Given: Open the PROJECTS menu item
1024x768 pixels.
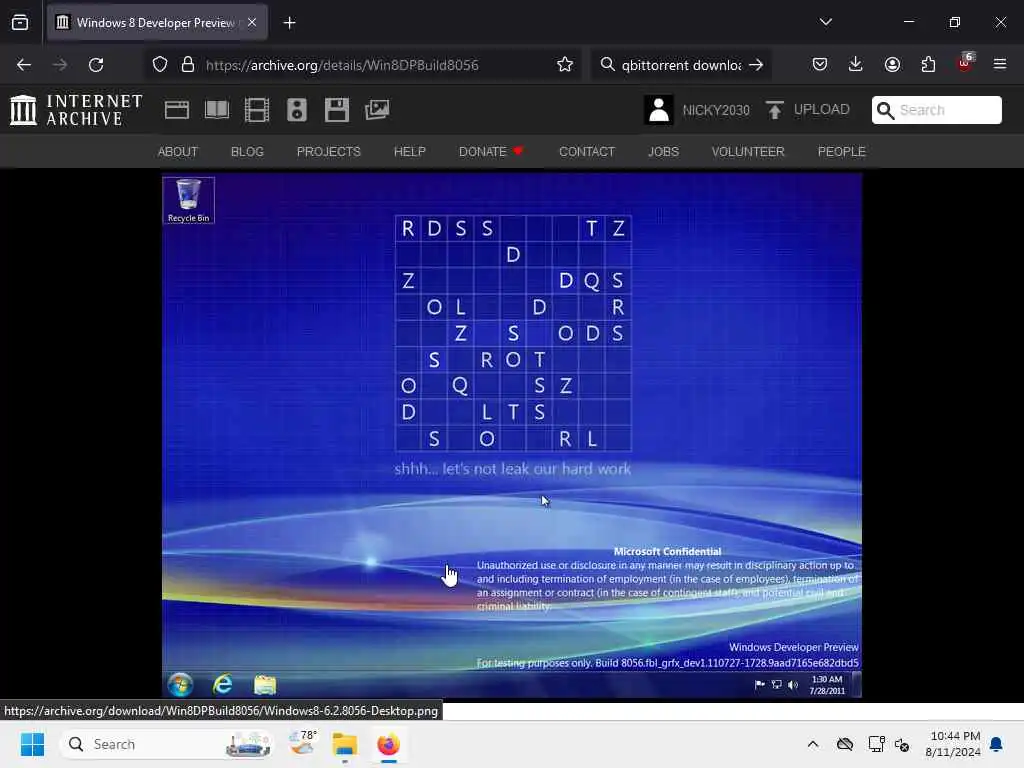Looking at the screenshot, I should pyautogui.click(x=328, y=152).
